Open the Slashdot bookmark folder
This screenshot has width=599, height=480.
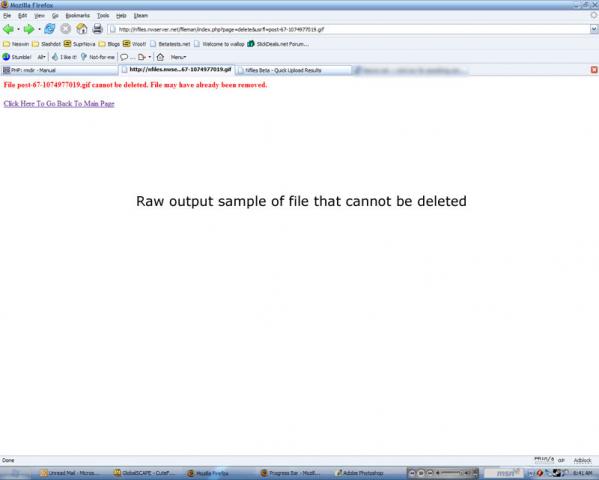point(46,44)
